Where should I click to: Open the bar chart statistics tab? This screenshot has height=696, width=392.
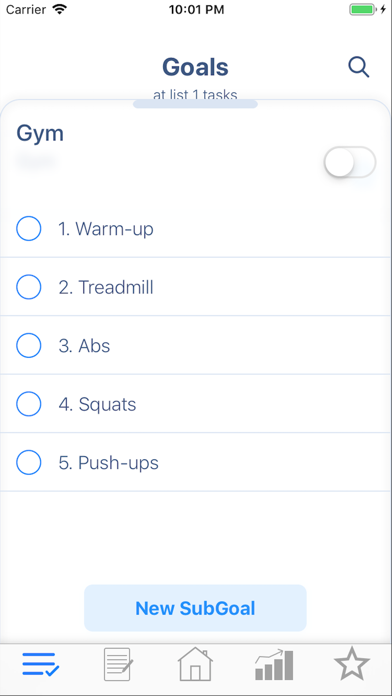[x=274, y=664]
